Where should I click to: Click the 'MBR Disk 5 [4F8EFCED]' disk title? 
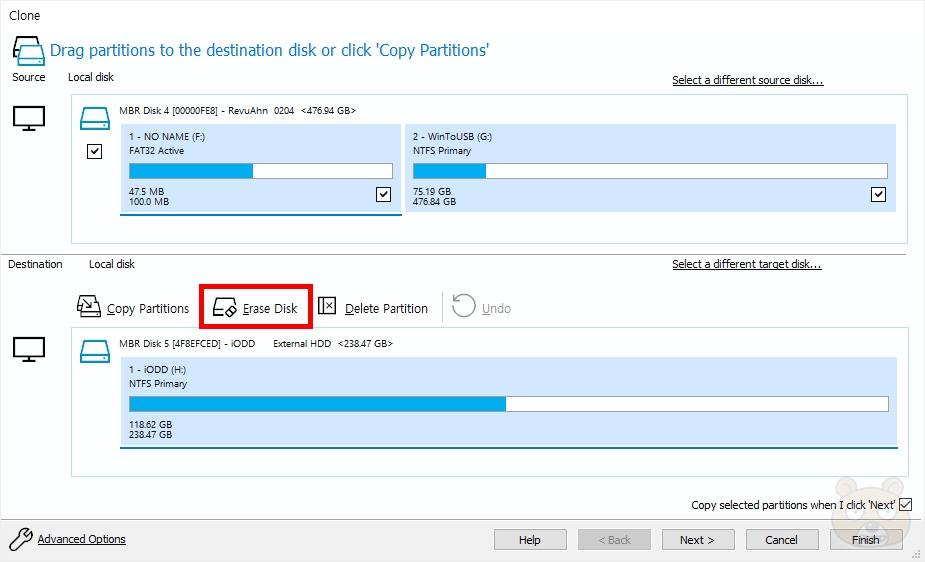tap(170, 344)
